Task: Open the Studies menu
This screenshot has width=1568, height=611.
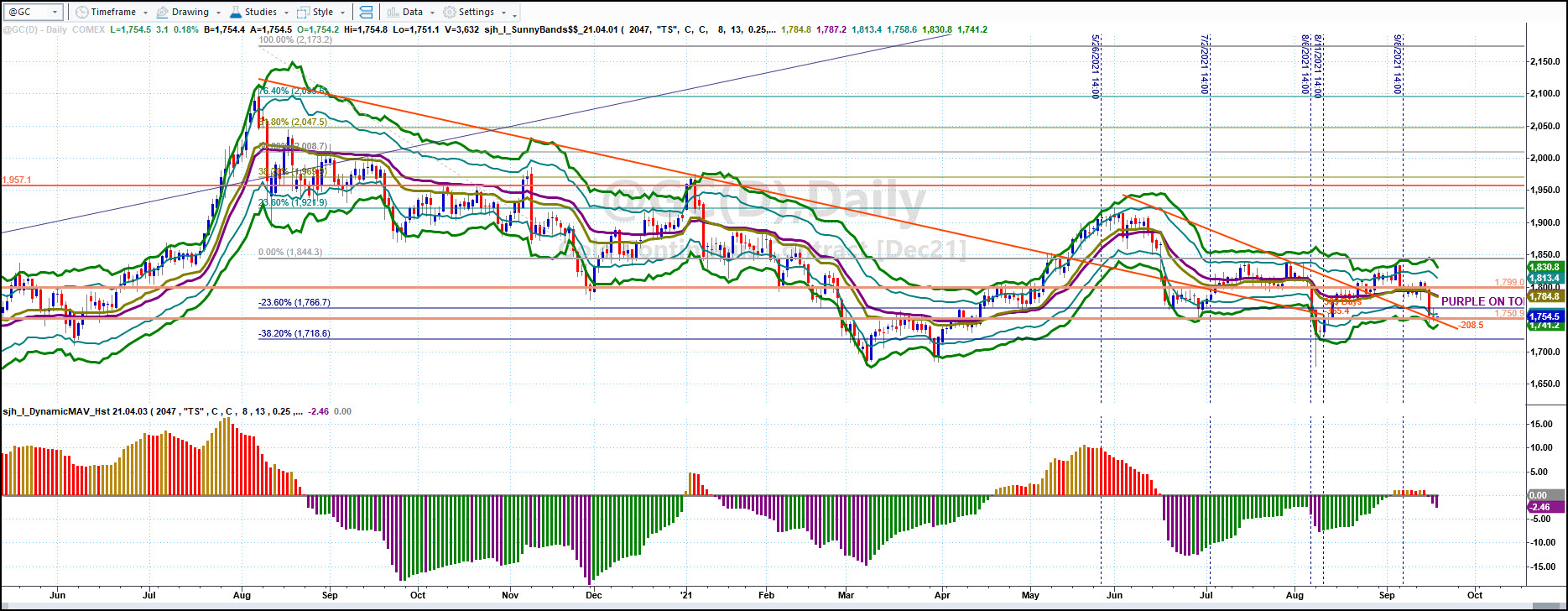Action: click(259, 12)
